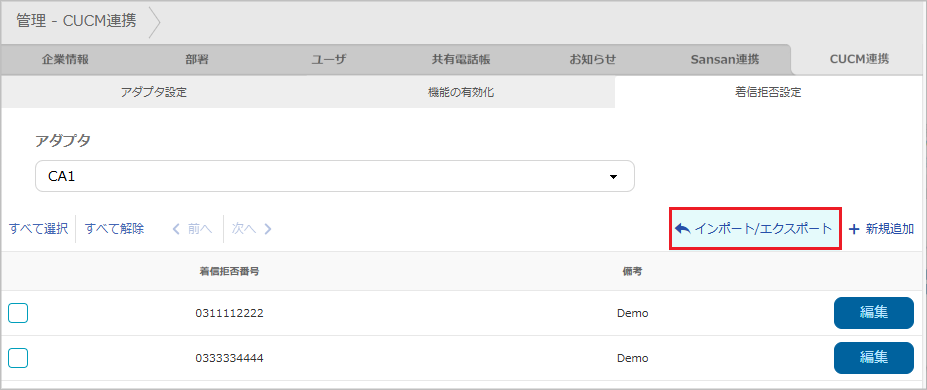Click 編集 for the 0333334444 row
927x390 pixels.
(x=874, y=358)
